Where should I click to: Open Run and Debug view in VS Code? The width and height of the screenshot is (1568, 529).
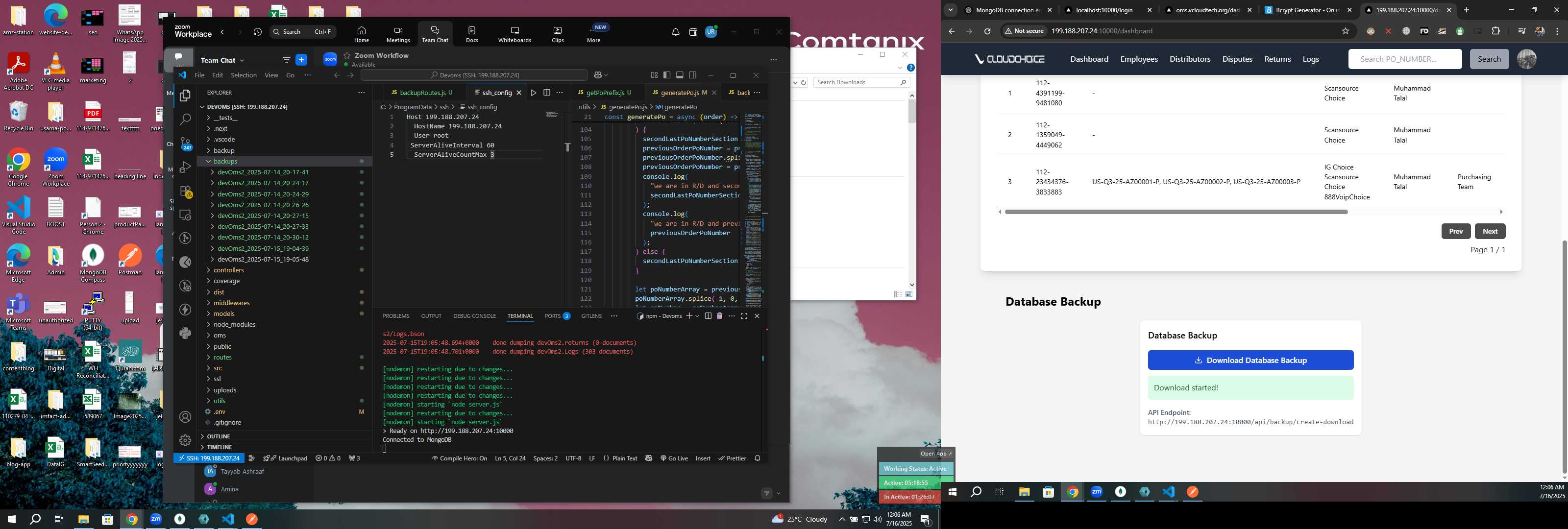coord(185,167)
